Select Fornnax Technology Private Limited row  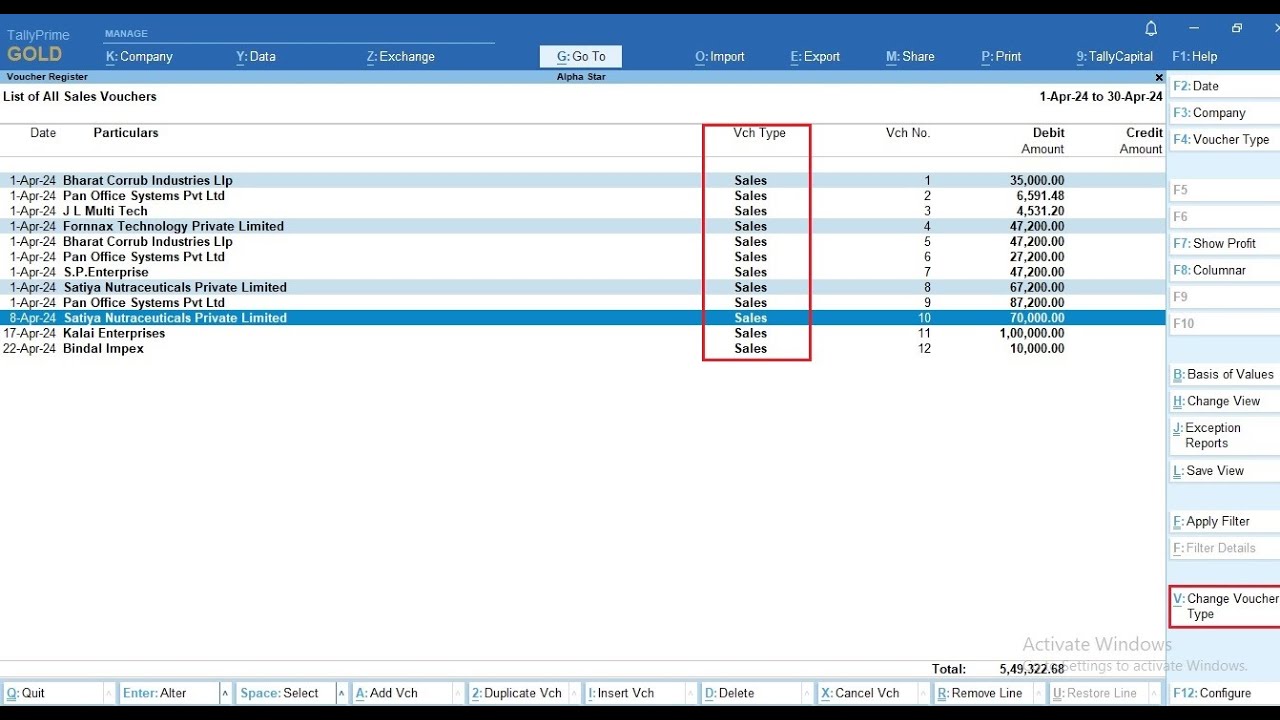click(x=583, y=226)
